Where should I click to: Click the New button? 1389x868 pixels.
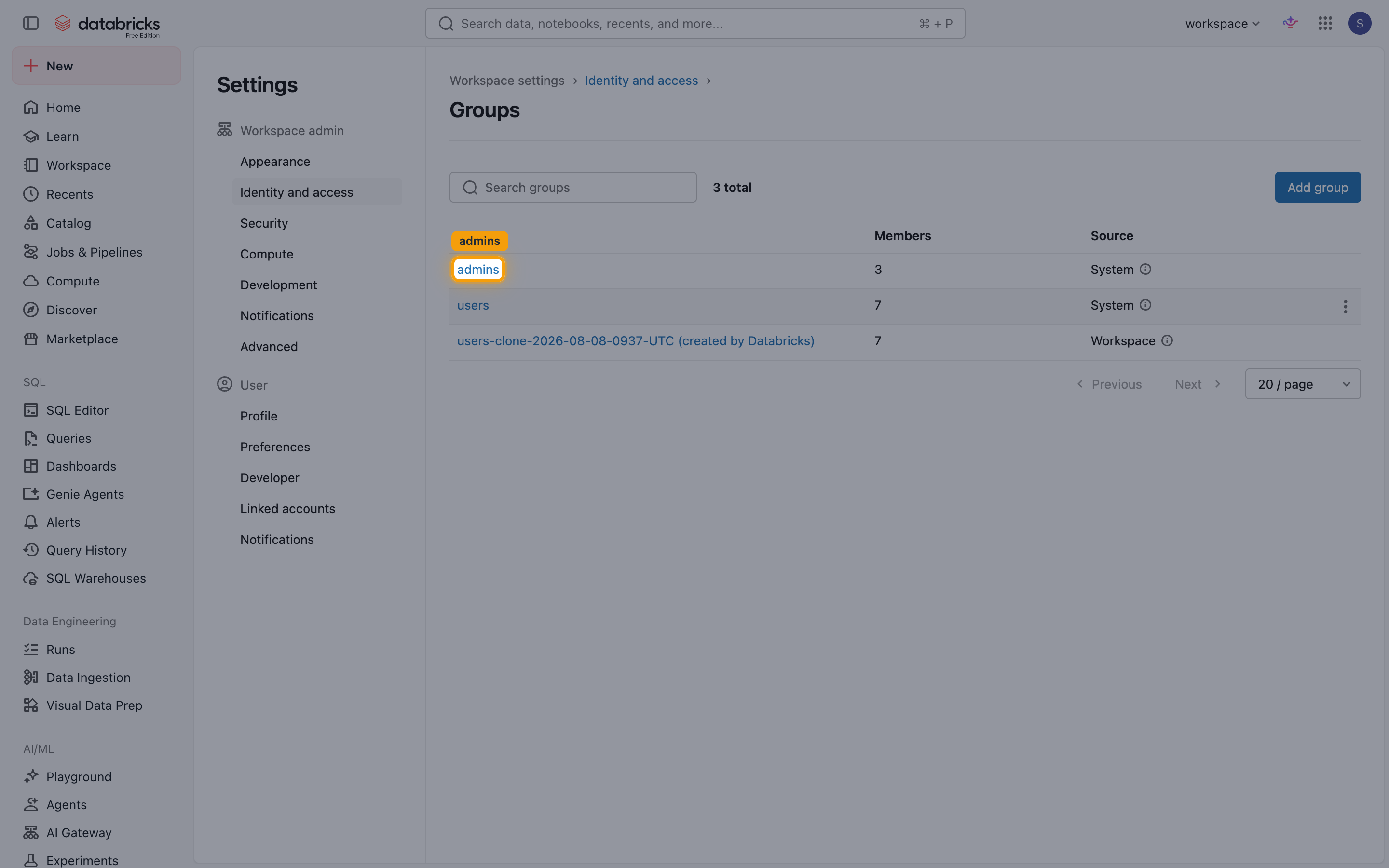click(96, 66)
